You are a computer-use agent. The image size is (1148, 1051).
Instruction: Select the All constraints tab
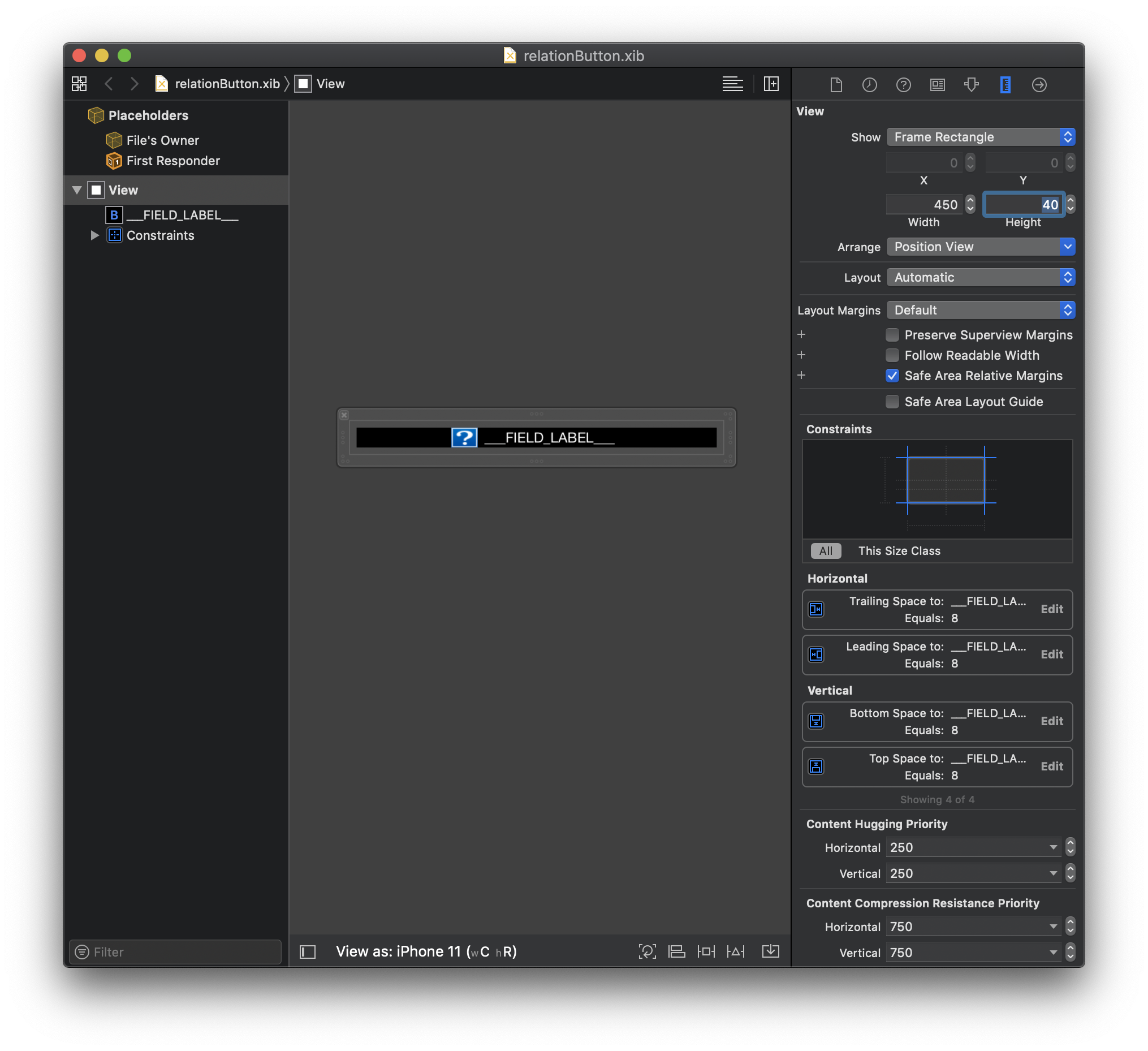tap(824, 550)
